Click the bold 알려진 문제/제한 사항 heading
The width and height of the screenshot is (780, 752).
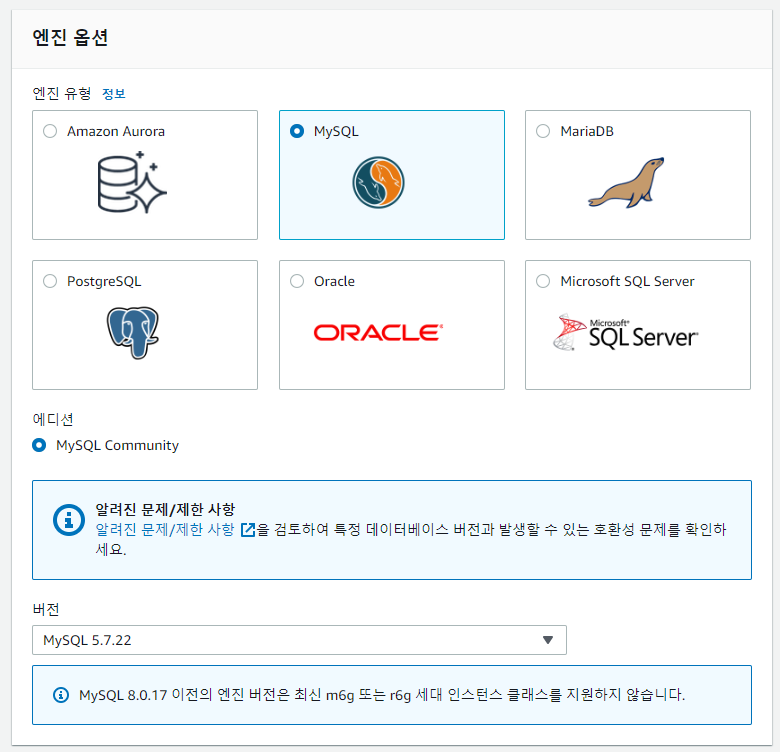(x=165, y=509)
